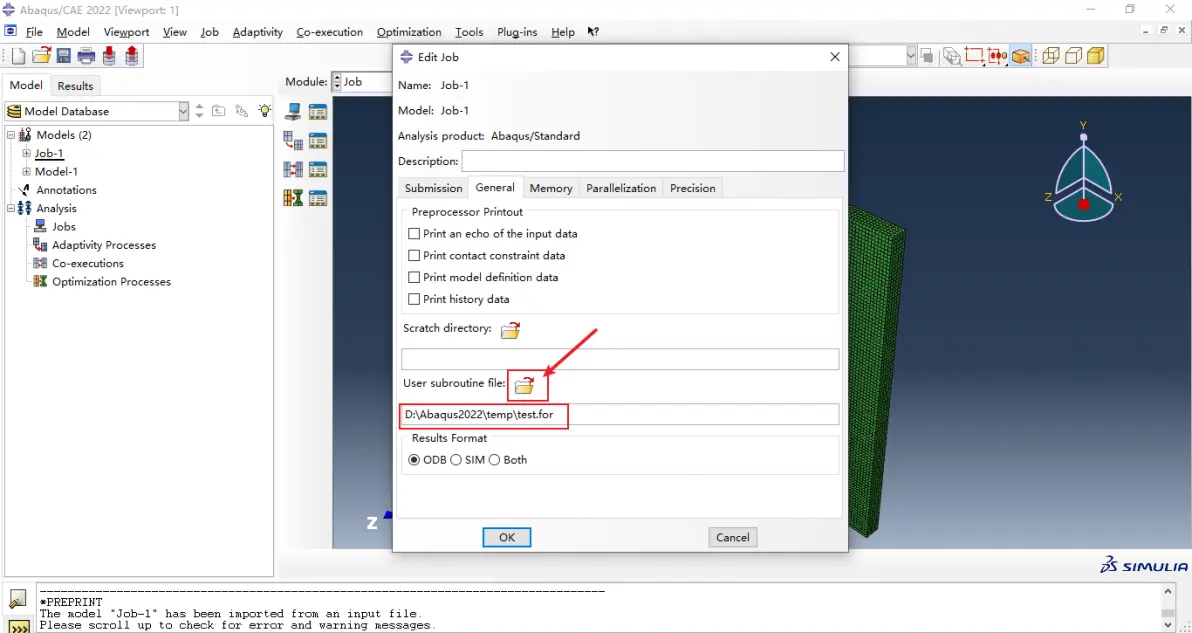Click the red down-arrow database toolbar icon

(109, 55)
